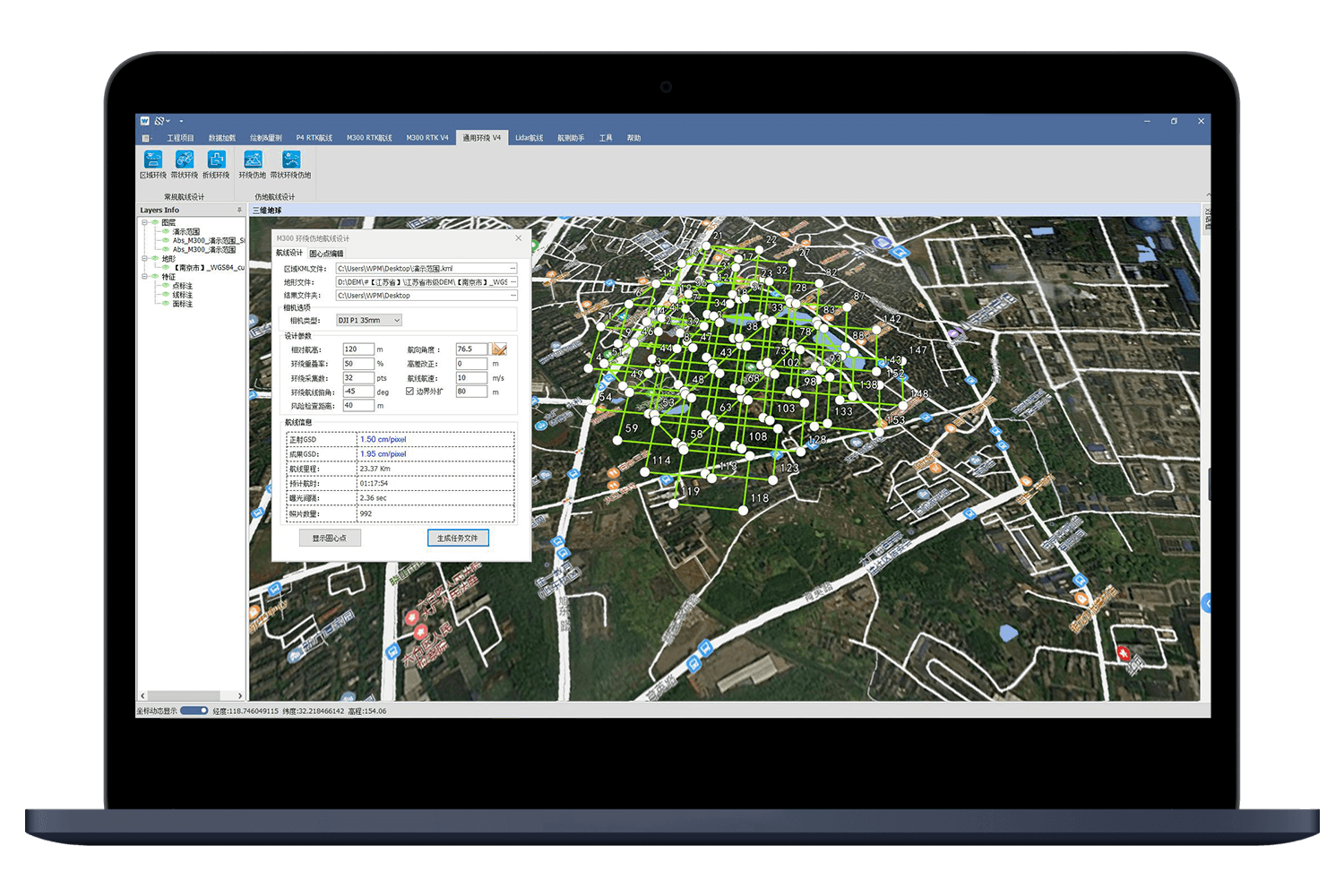Screen dimensions: 1344x896
Task: Select the 带状环绕 route tool
Action: 185,162
